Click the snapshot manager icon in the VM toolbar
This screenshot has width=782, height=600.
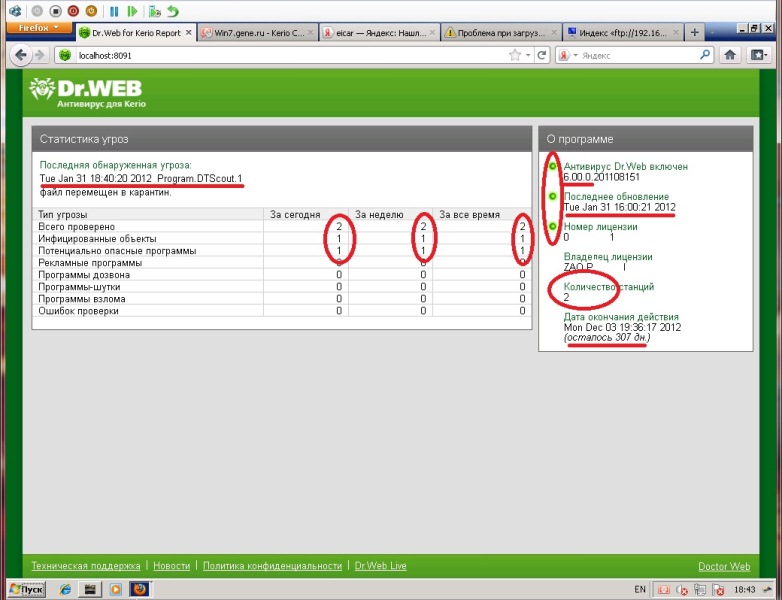click(x=155, y=11)
